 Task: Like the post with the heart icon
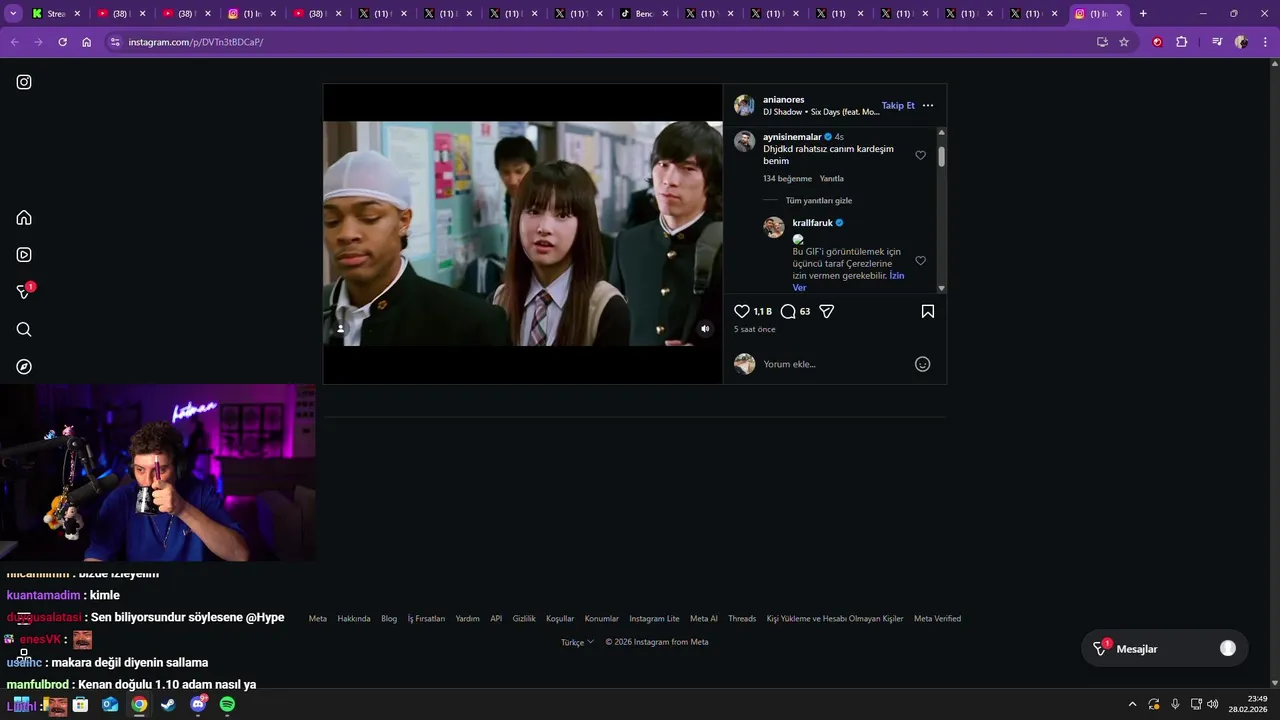(742, 311)
